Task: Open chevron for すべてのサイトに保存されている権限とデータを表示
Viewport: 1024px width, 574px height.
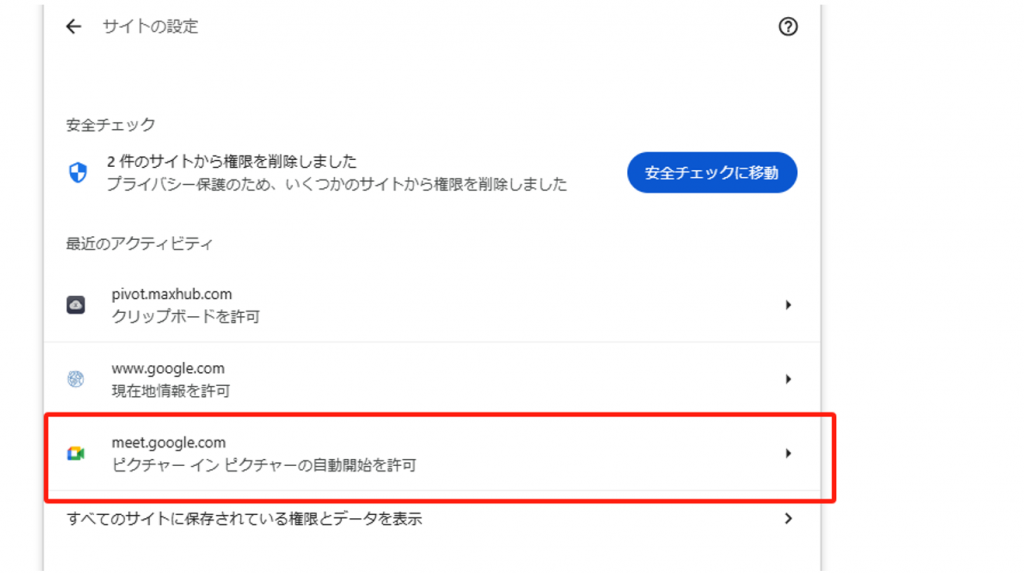Action: 788,518
